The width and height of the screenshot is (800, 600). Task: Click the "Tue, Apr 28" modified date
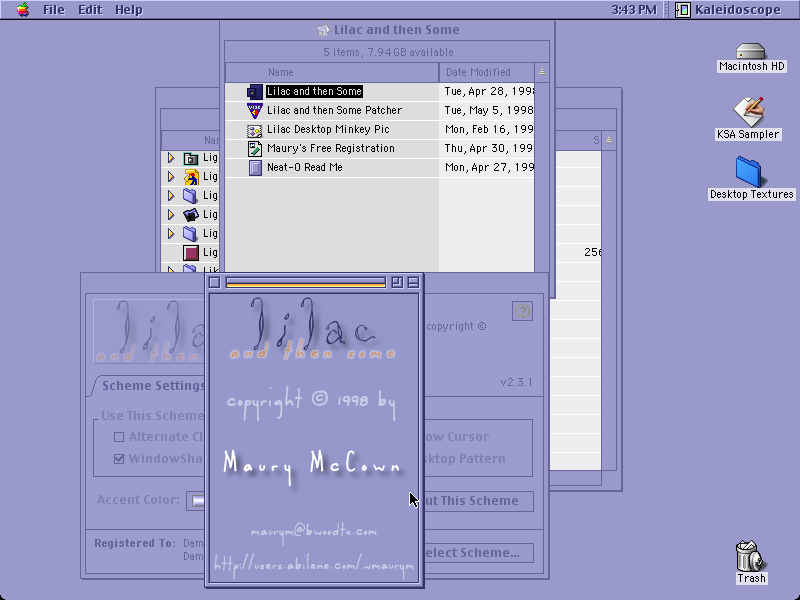[489, 91]
